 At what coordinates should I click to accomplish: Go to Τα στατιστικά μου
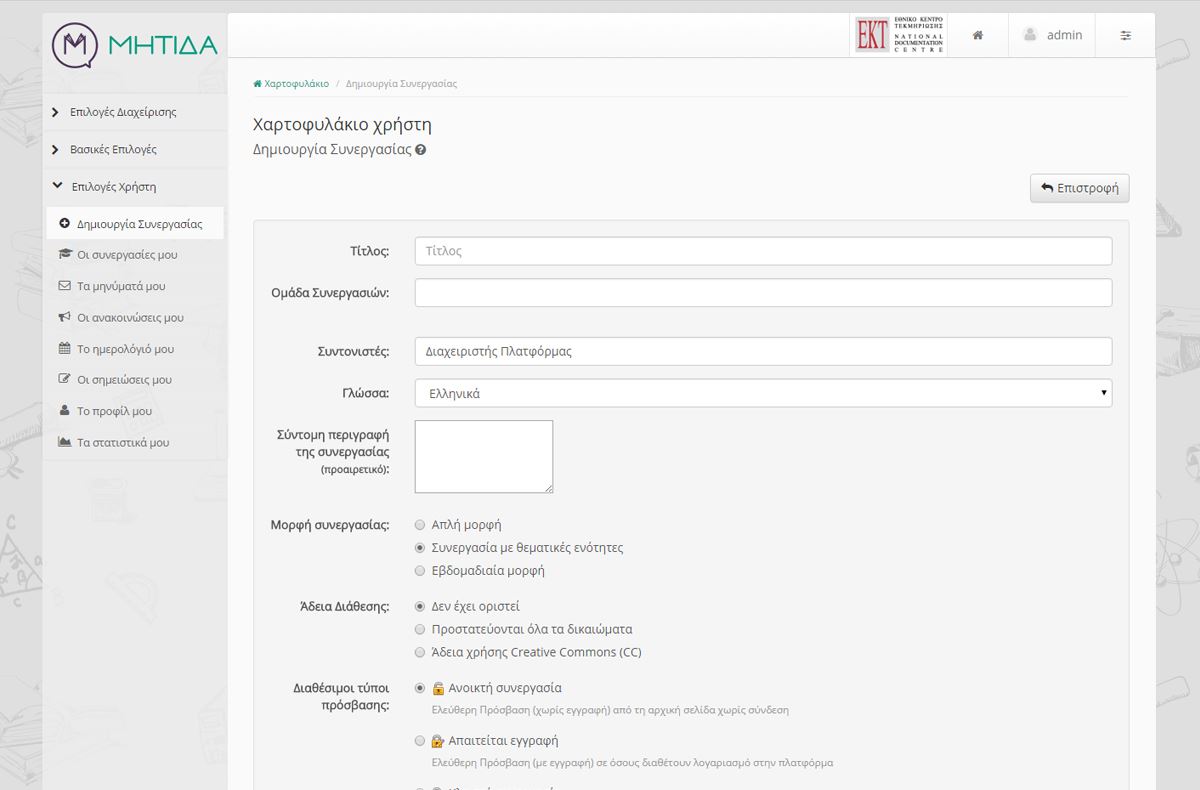[123, 442]
